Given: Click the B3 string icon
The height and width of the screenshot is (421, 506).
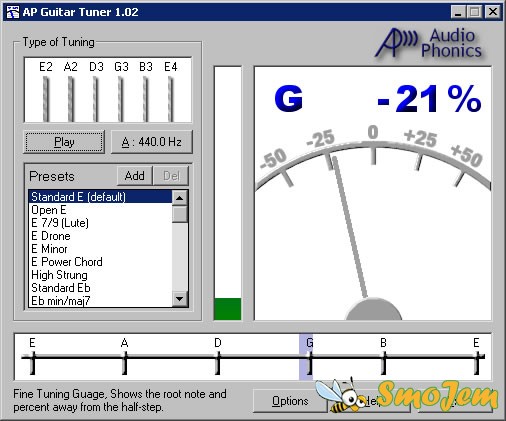Looking at the screenshot, I should (146, 99).
